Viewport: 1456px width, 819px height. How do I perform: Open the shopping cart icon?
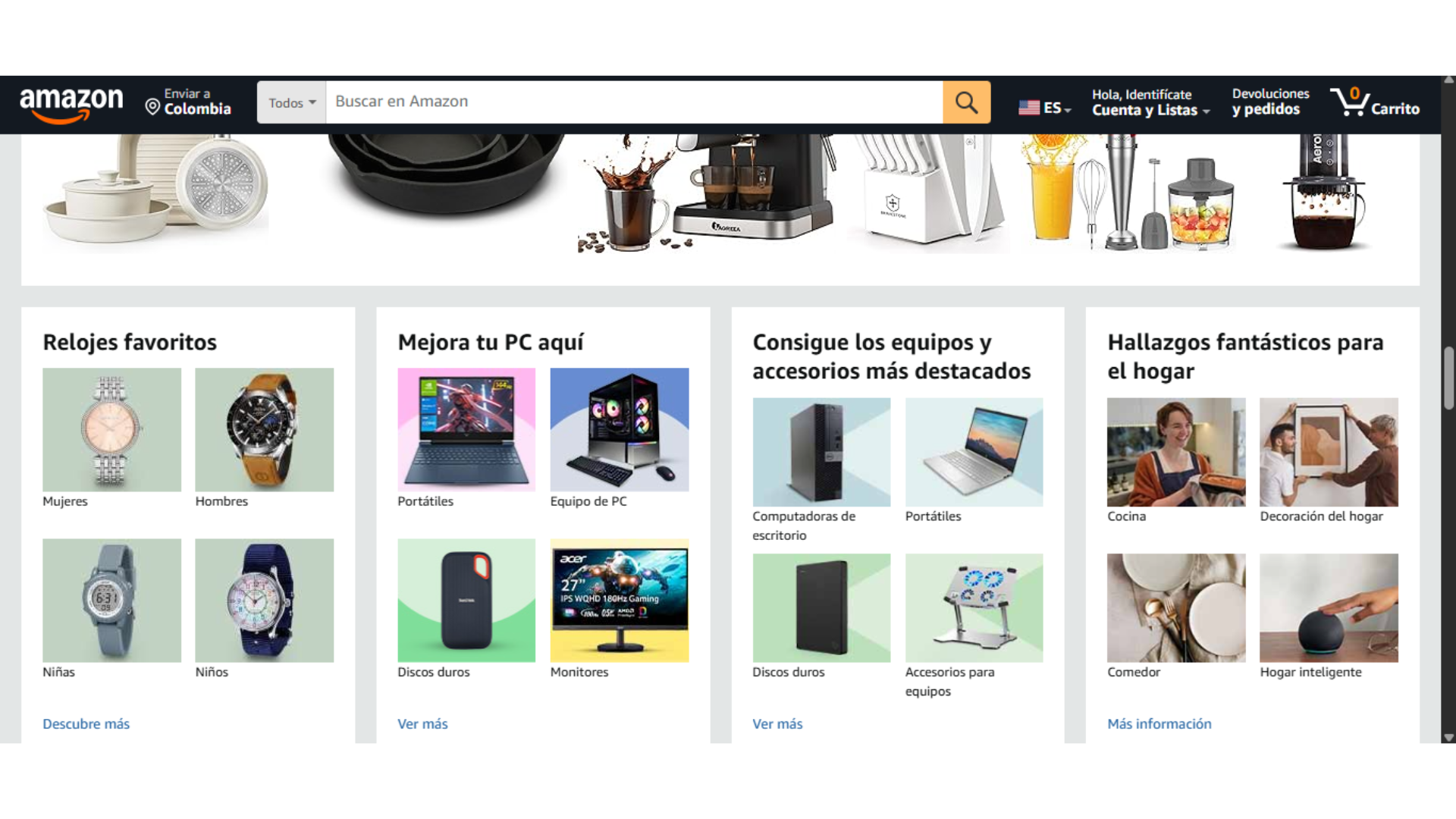click(1351, 102)
